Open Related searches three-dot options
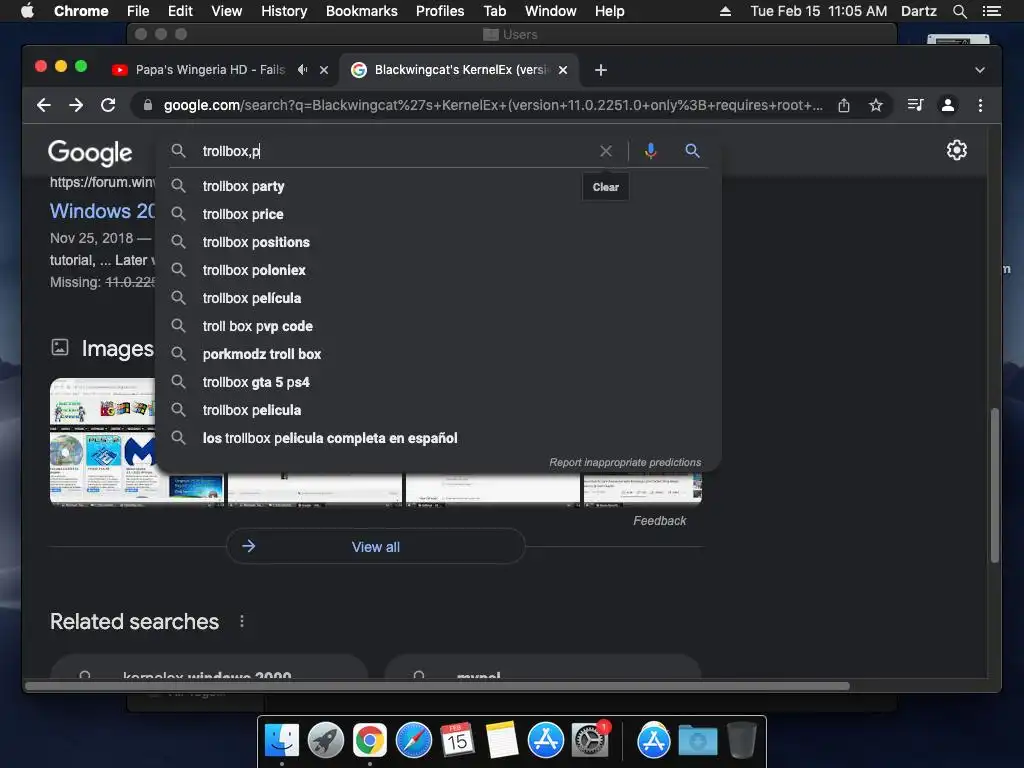The height and width of the screenshot is (768, 1024). tap(242, 621)
